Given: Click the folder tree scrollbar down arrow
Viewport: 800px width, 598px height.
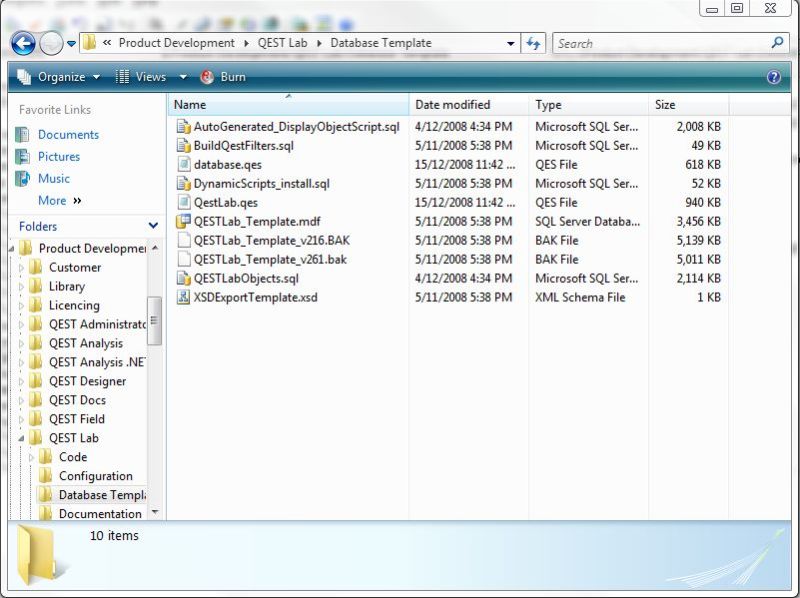Looking at the screenshot, I should pyautogui.click(x=154, y=512).
